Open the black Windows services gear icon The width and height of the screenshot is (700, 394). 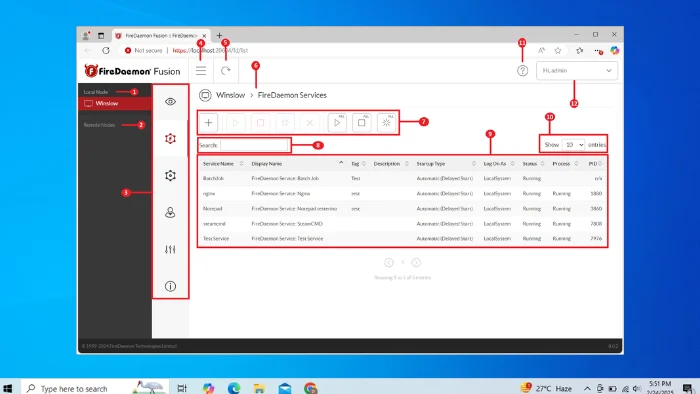click(170, 176)
